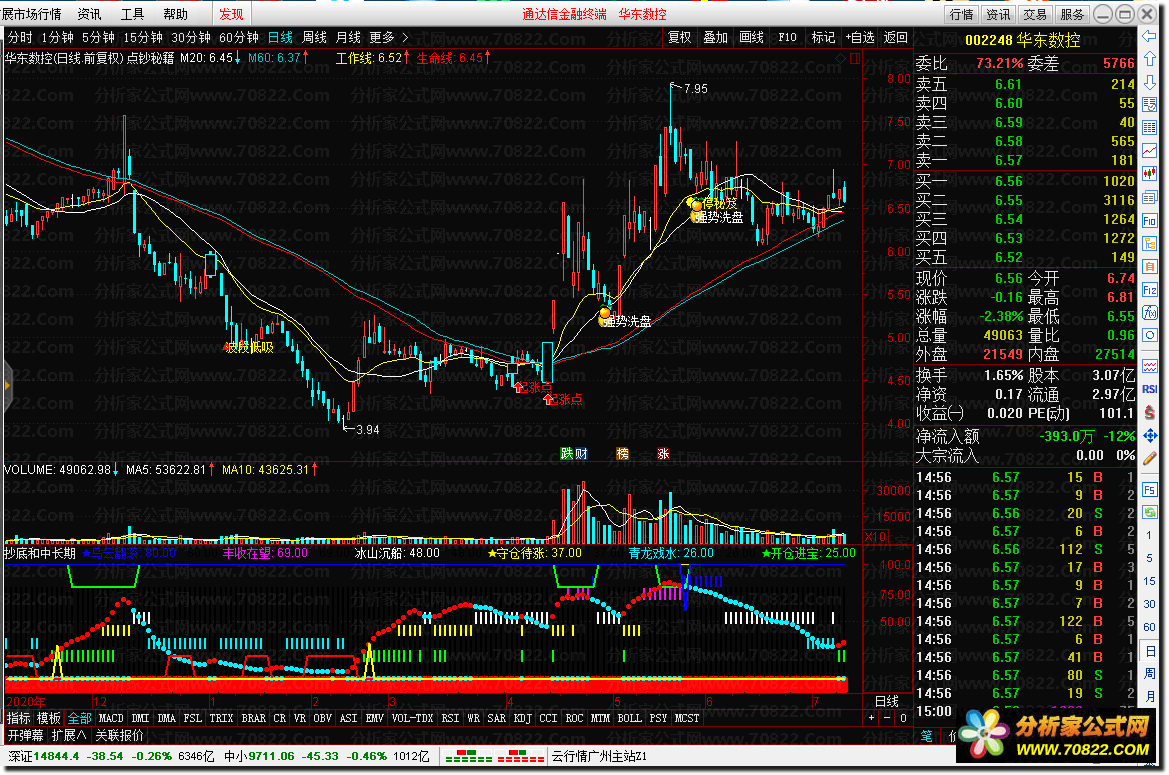Click the 涨 marker below the chart
Image resolution: width=1169 pixels, height=775 pixels.
pos(664,453)
